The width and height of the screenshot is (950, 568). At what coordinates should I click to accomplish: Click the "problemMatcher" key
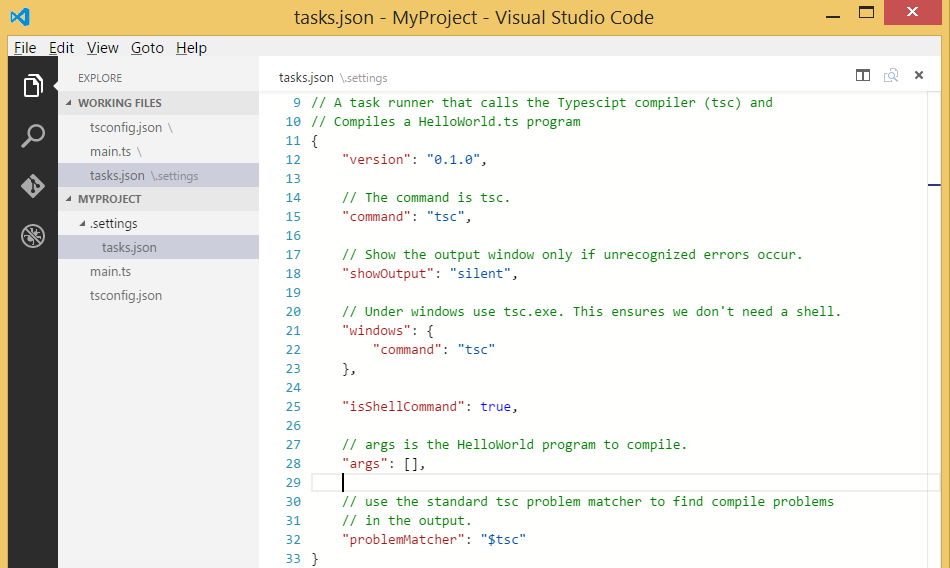[x=404, y=540]
